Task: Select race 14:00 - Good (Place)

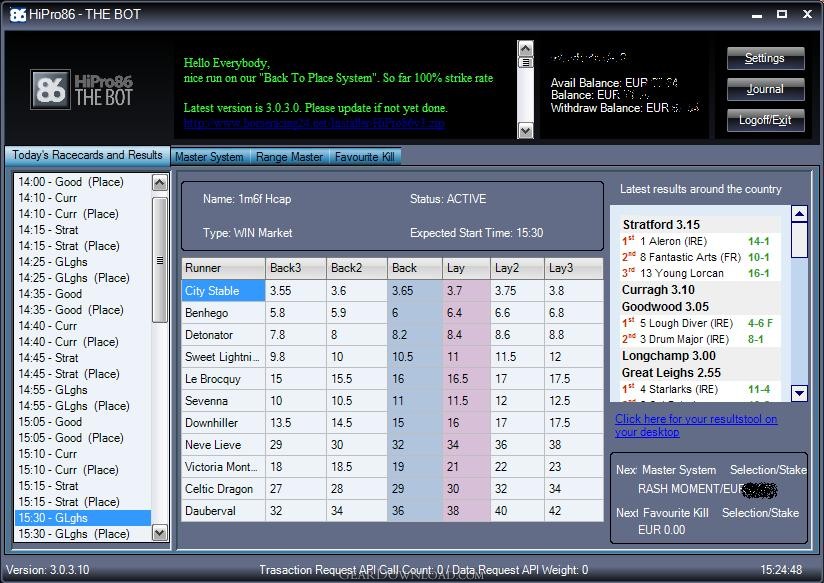Action: pyautogui.click(x=71, y=182)
